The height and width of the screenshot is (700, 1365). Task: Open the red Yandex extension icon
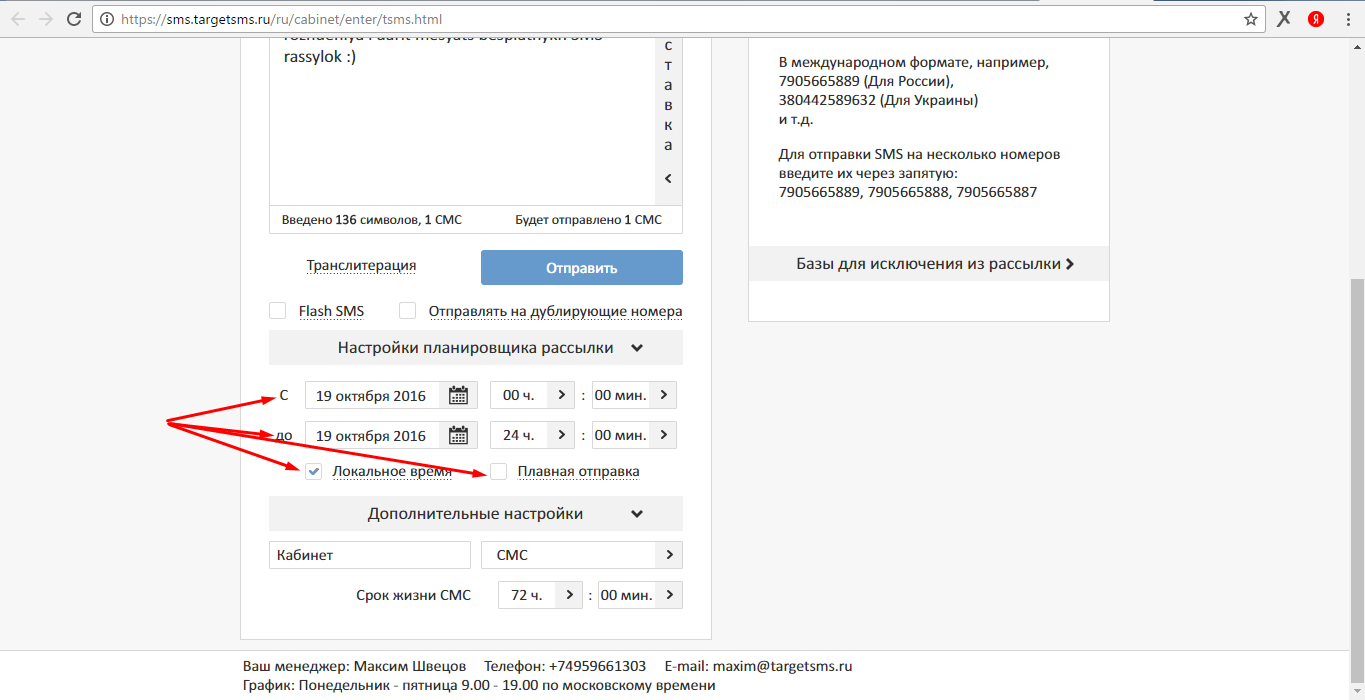tap(1316, 19)
